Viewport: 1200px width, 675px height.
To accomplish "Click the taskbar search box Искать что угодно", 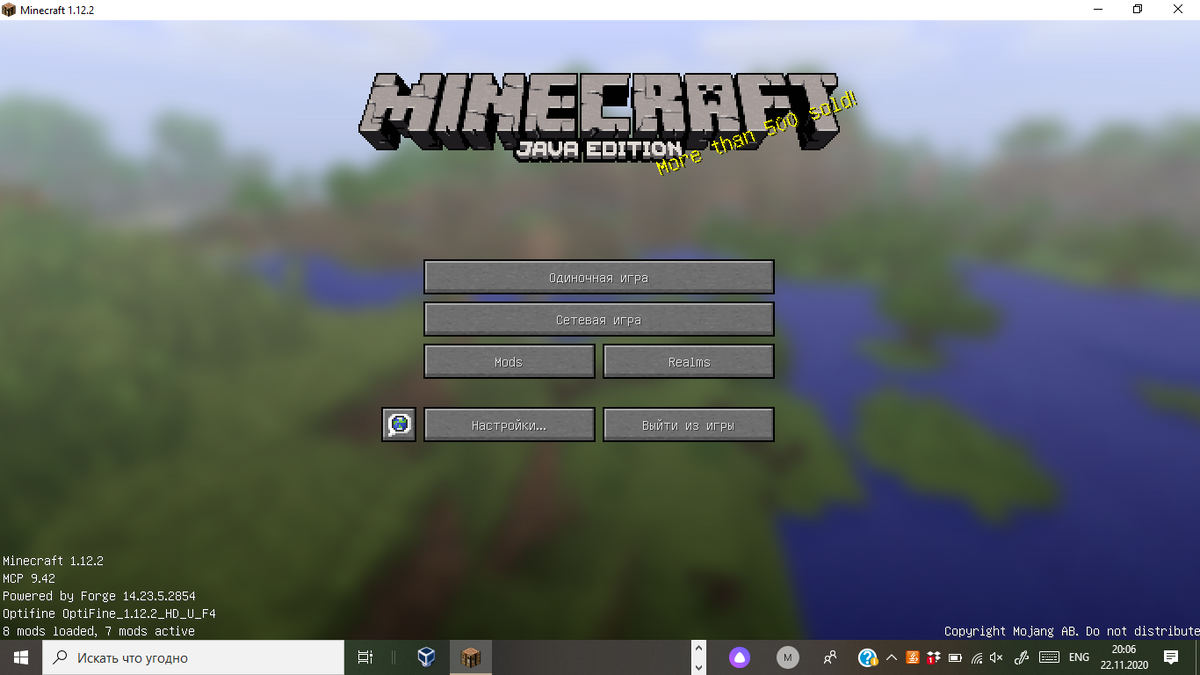I will point(195,658).
